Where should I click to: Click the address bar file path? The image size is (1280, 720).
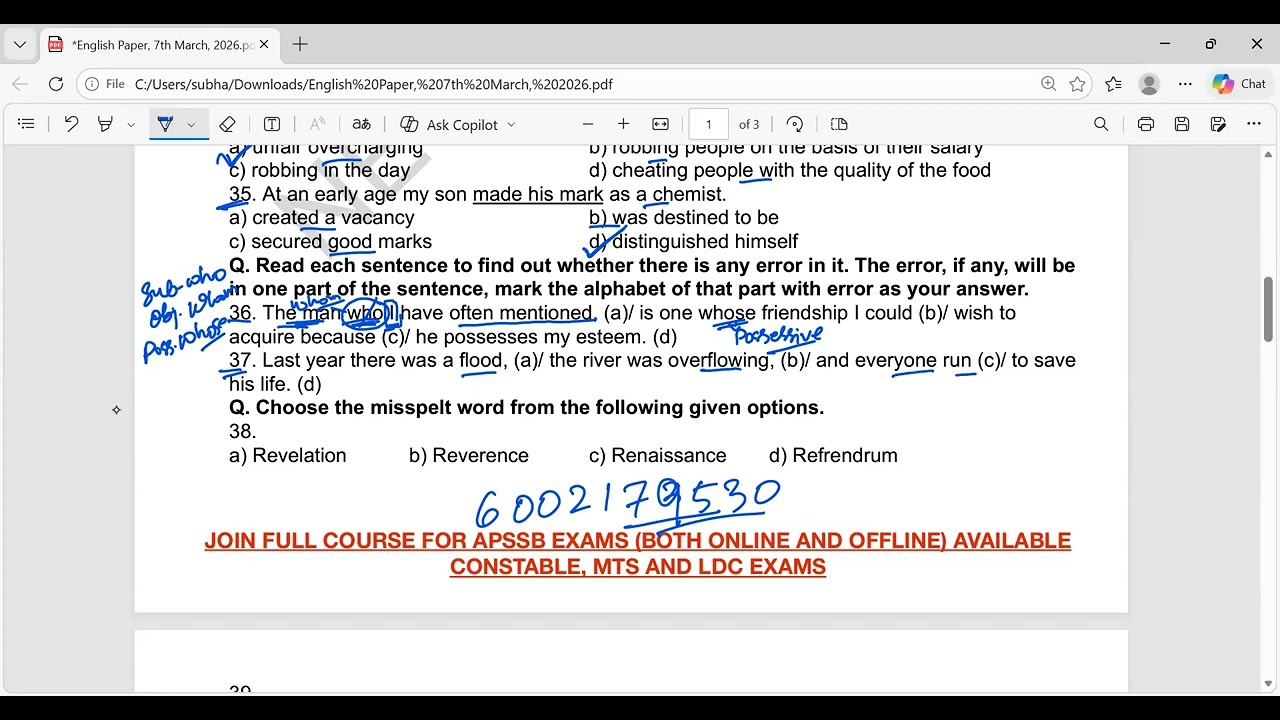tap(373, 85)
